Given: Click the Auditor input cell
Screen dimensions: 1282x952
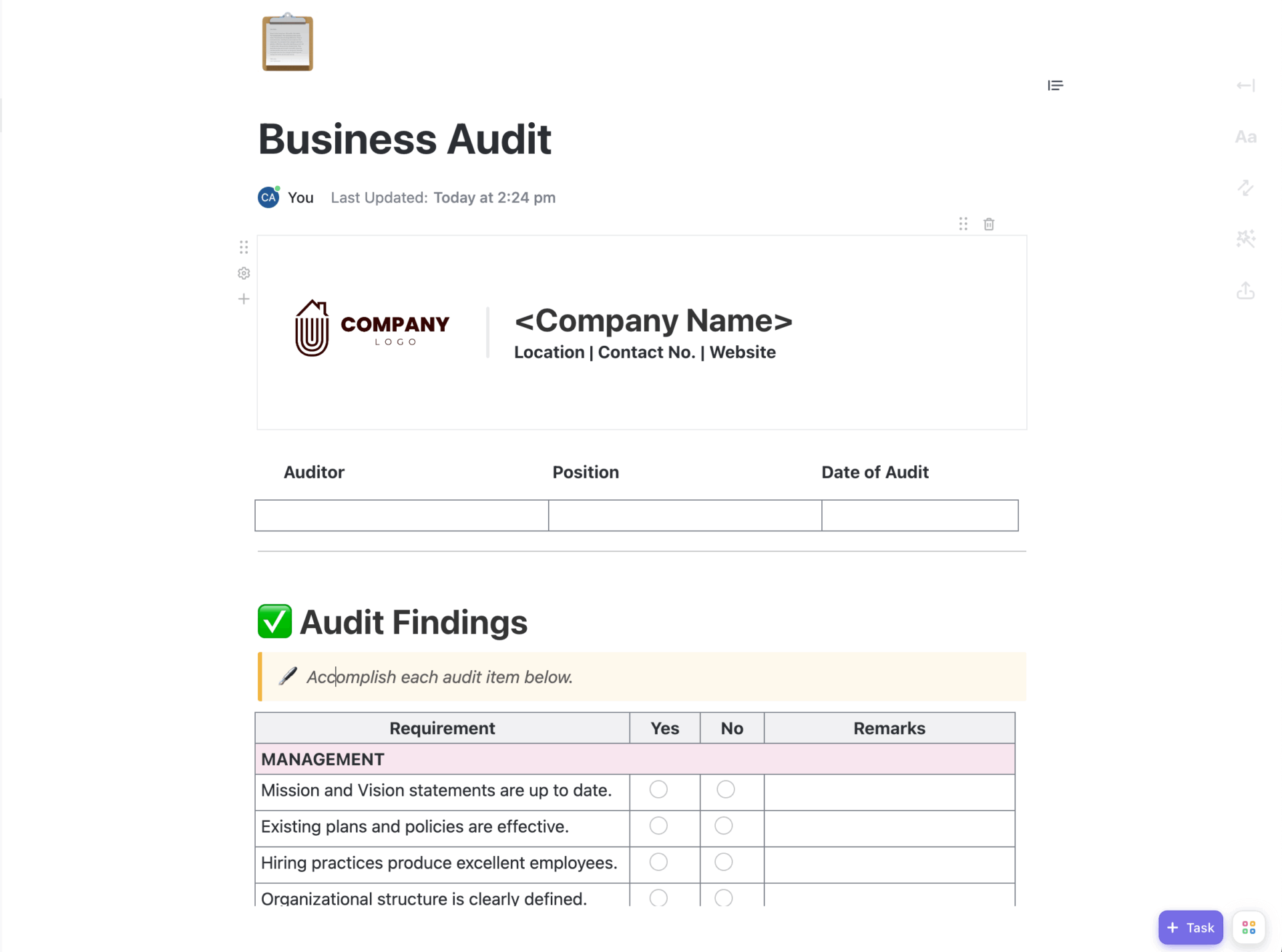Looking at the screenshot, I should (x=401, y=515).
